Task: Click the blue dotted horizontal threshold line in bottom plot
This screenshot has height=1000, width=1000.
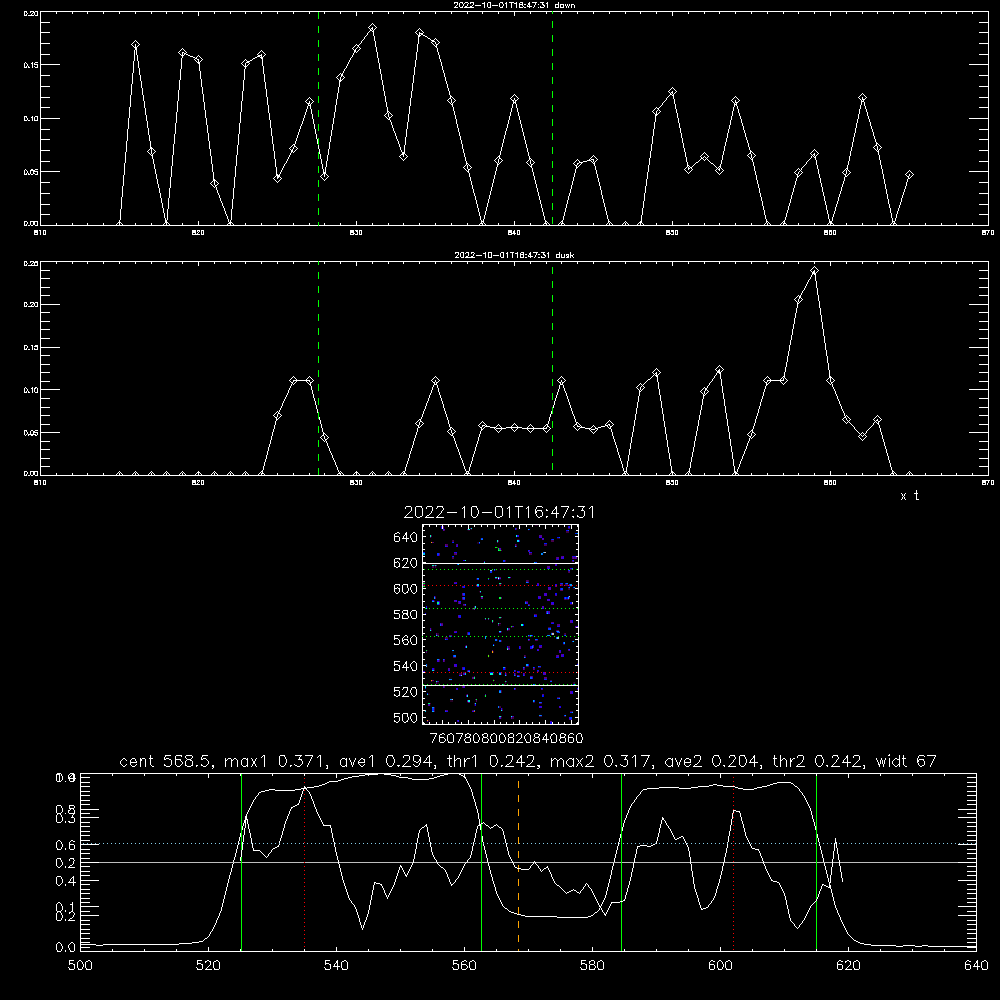Action: pos(528,844)
